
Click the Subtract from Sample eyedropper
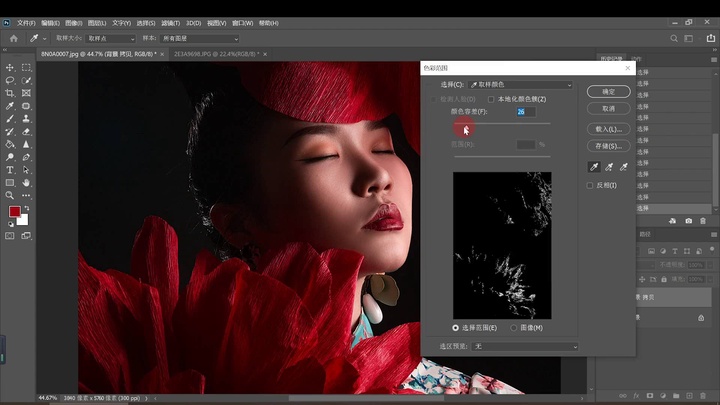[623, 167]
